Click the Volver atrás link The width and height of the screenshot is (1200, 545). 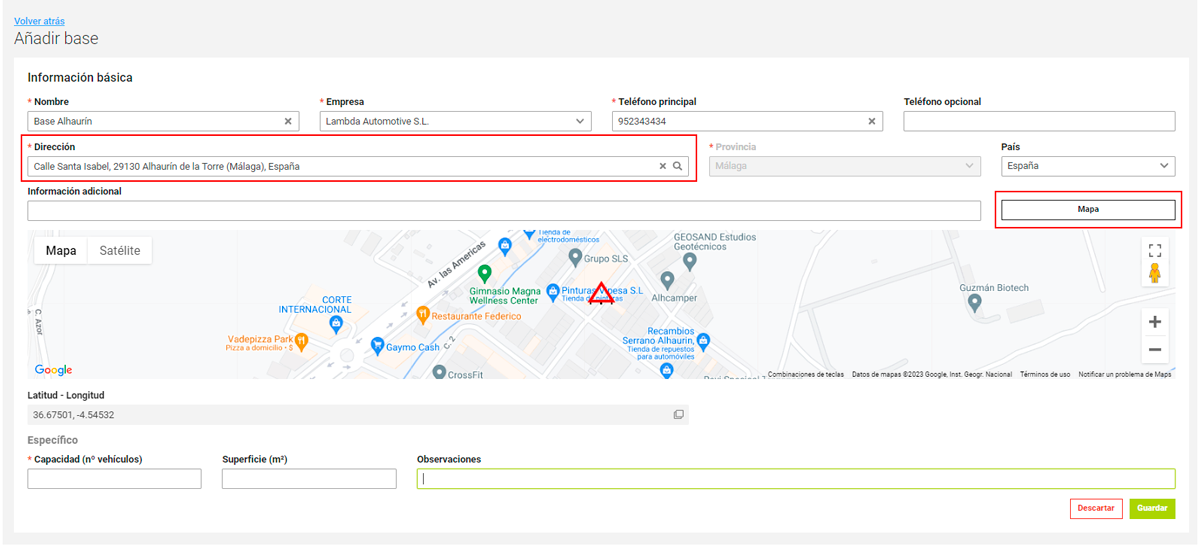(40, 21)
